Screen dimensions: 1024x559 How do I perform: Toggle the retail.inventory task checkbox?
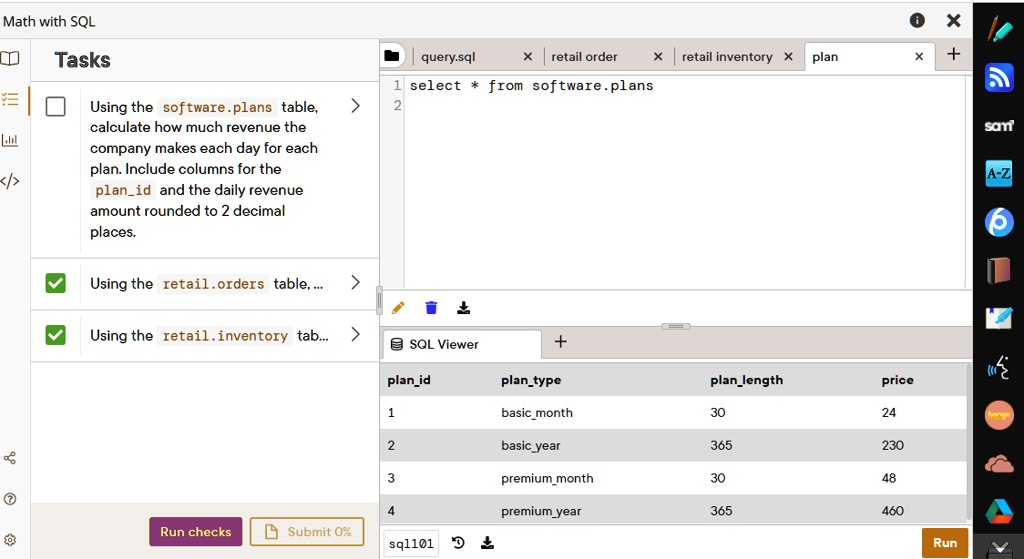pos(56,335)
